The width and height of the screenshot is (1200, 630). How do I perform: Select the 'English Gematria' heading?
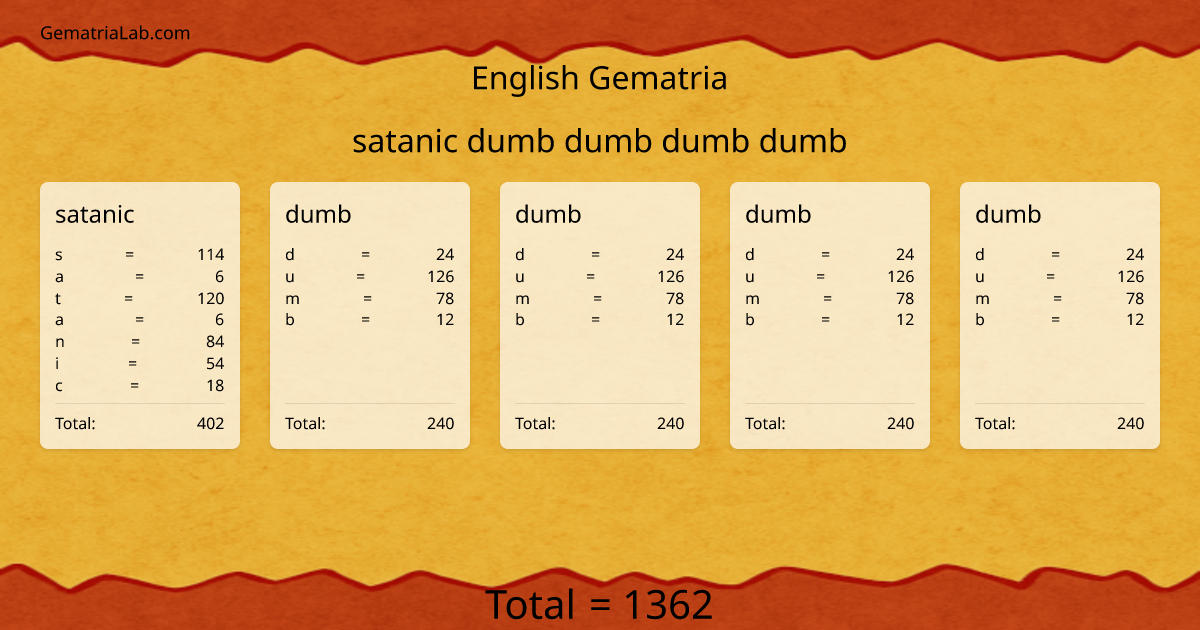[x=599, y=78]
